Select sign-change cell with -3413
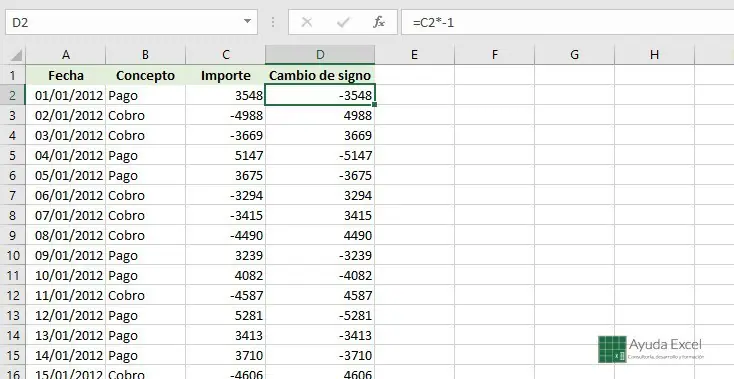The image size is (734, 379). click(320, 335)
